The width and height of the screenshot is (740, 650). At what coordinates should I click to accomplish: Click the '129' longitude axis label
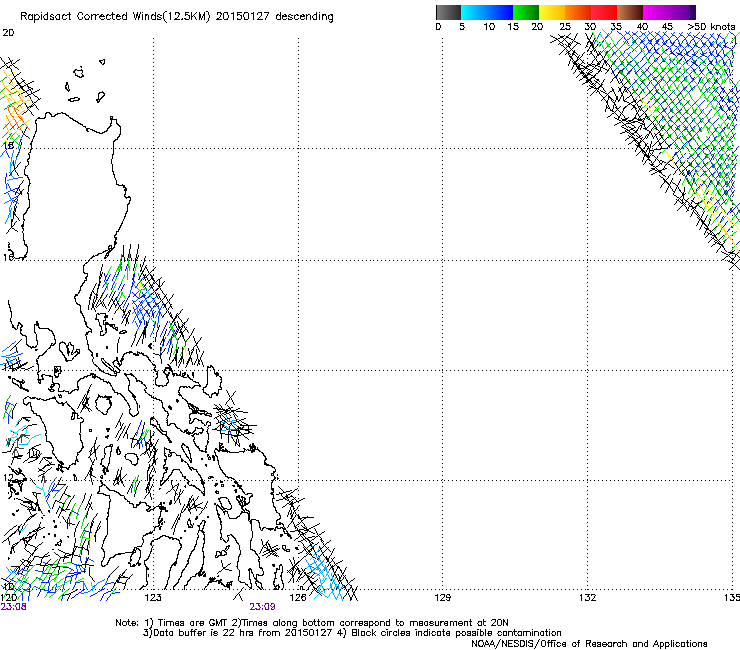pos(442,598)
